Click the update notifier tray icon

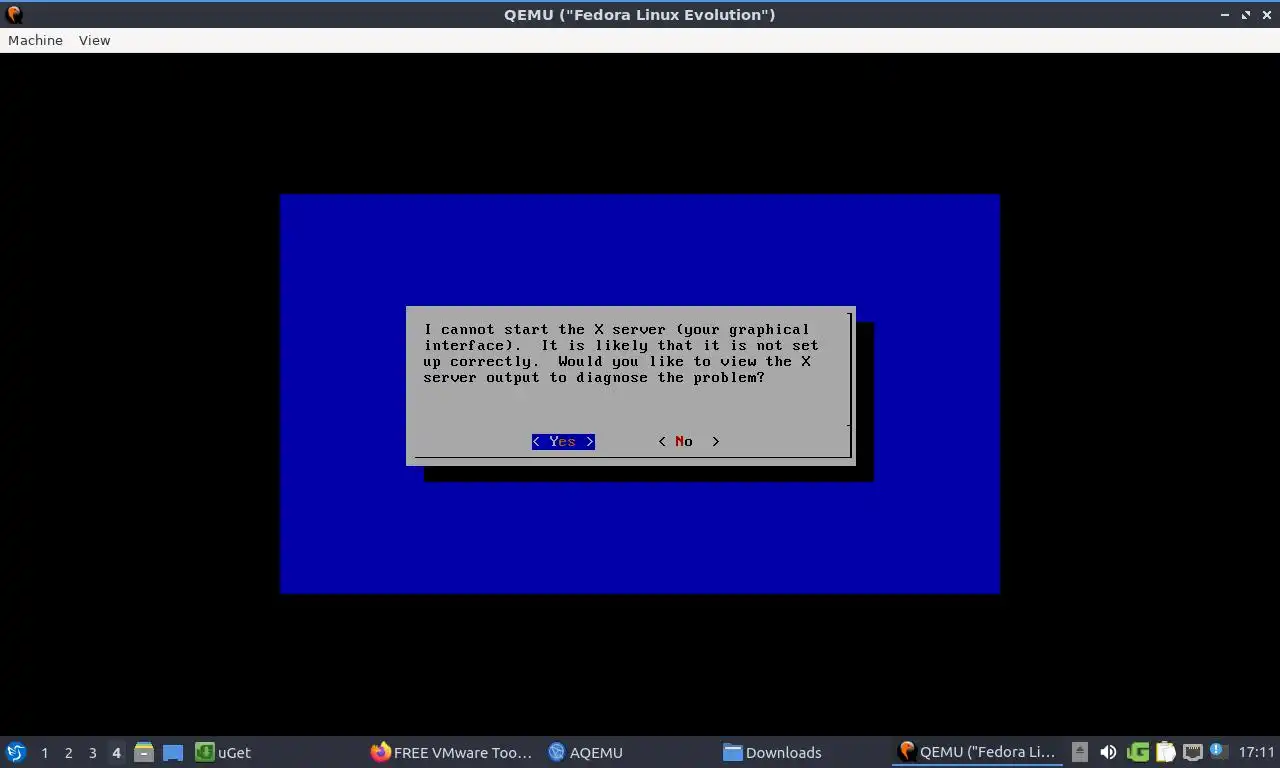click(1218, 751)
